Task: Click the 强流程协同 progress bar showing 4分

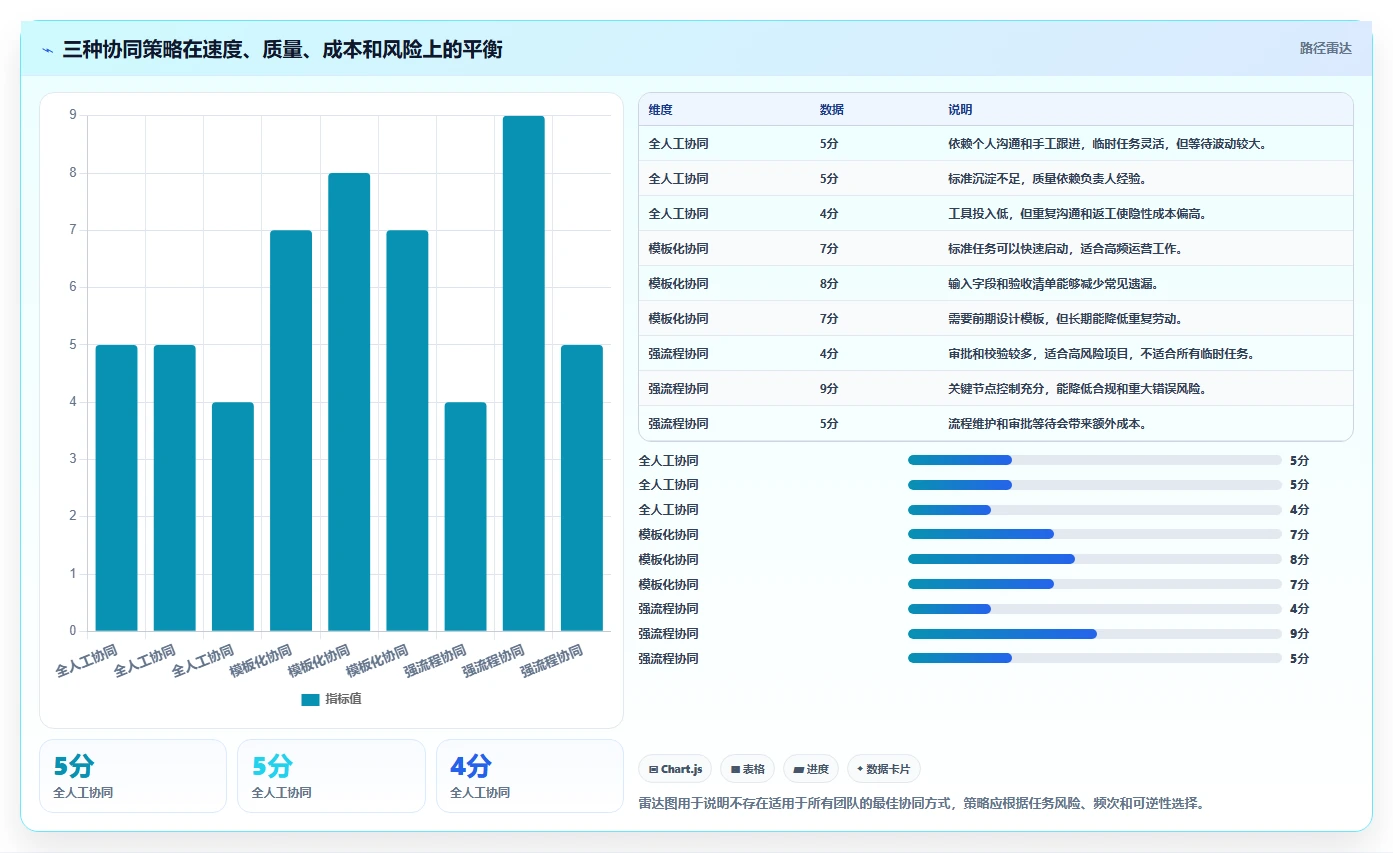Action: [1095, 609]
